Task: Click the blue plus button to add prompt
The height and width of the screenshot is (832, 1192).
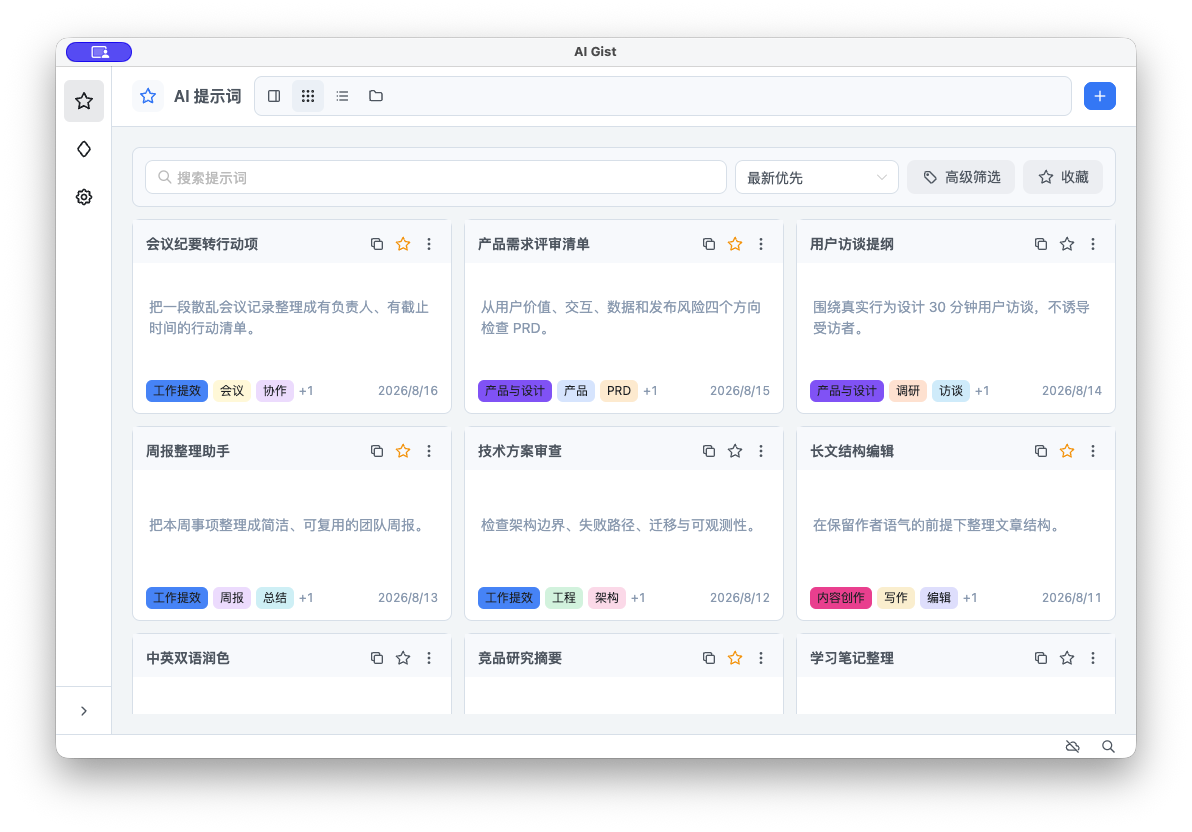Action: [x=1099, y=96]
